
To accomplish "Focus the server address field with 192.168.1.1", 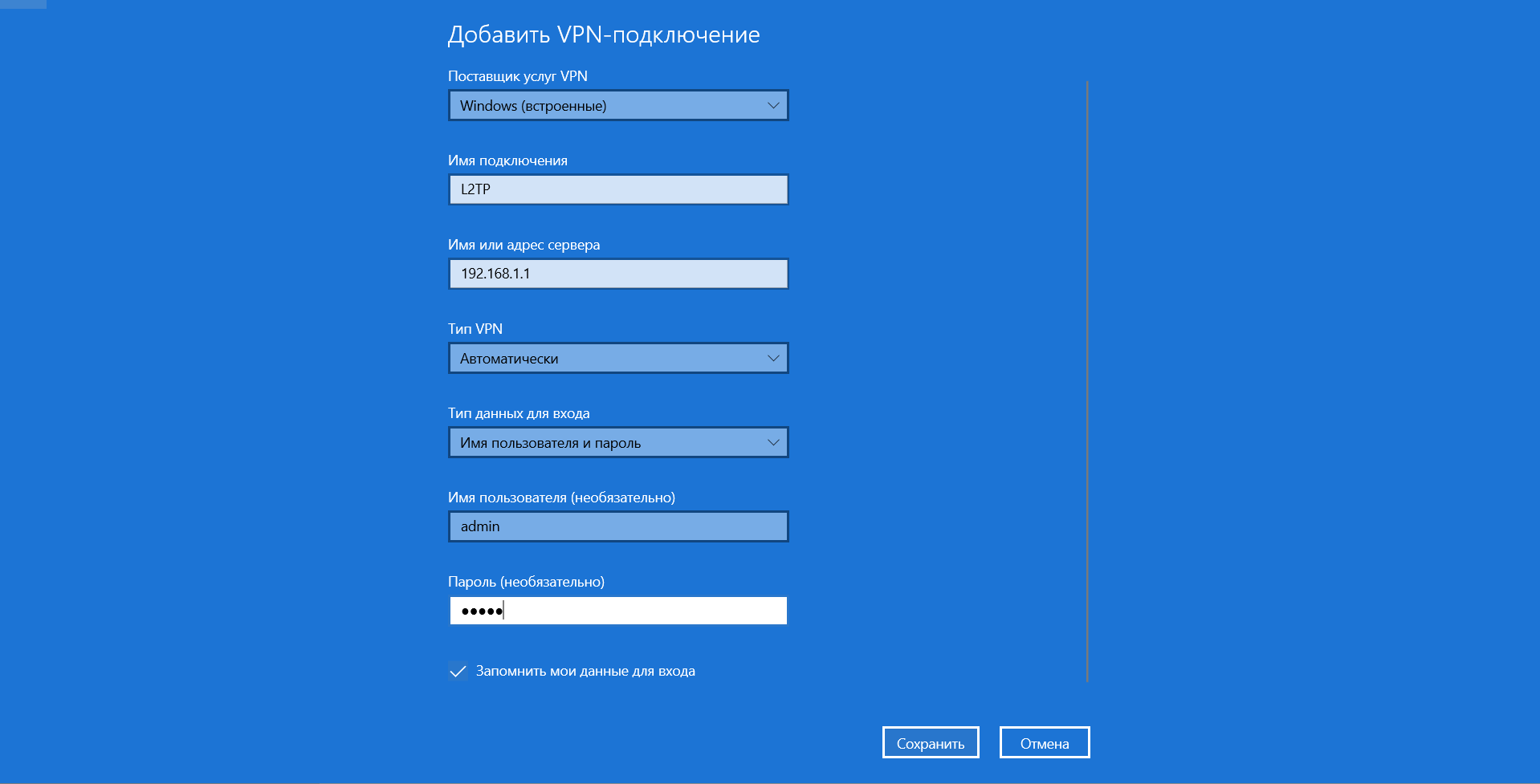I will tap(618, 274).
